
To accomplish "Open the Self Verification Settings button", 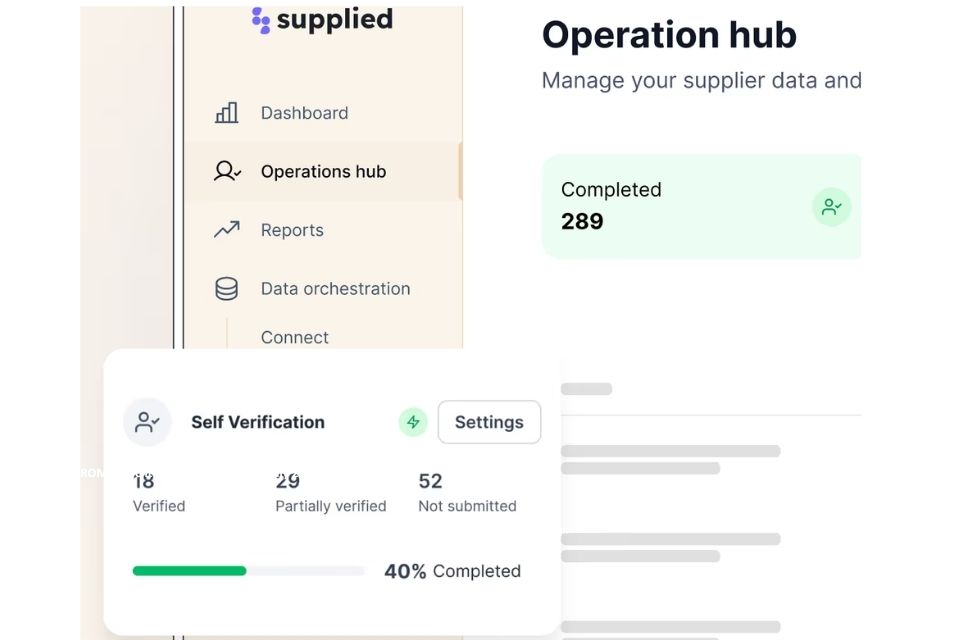I will coord(489,422).
